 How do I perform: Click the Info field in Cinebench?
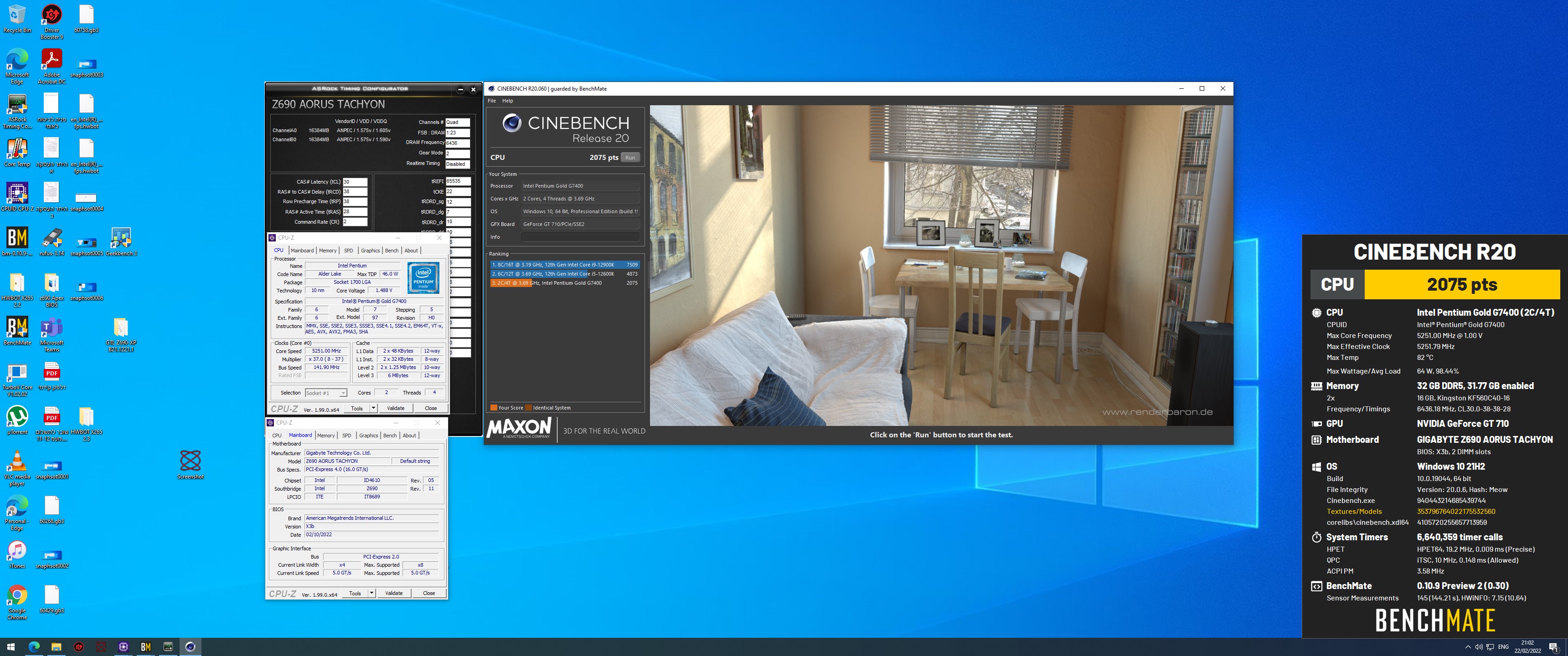pos(580,237)
